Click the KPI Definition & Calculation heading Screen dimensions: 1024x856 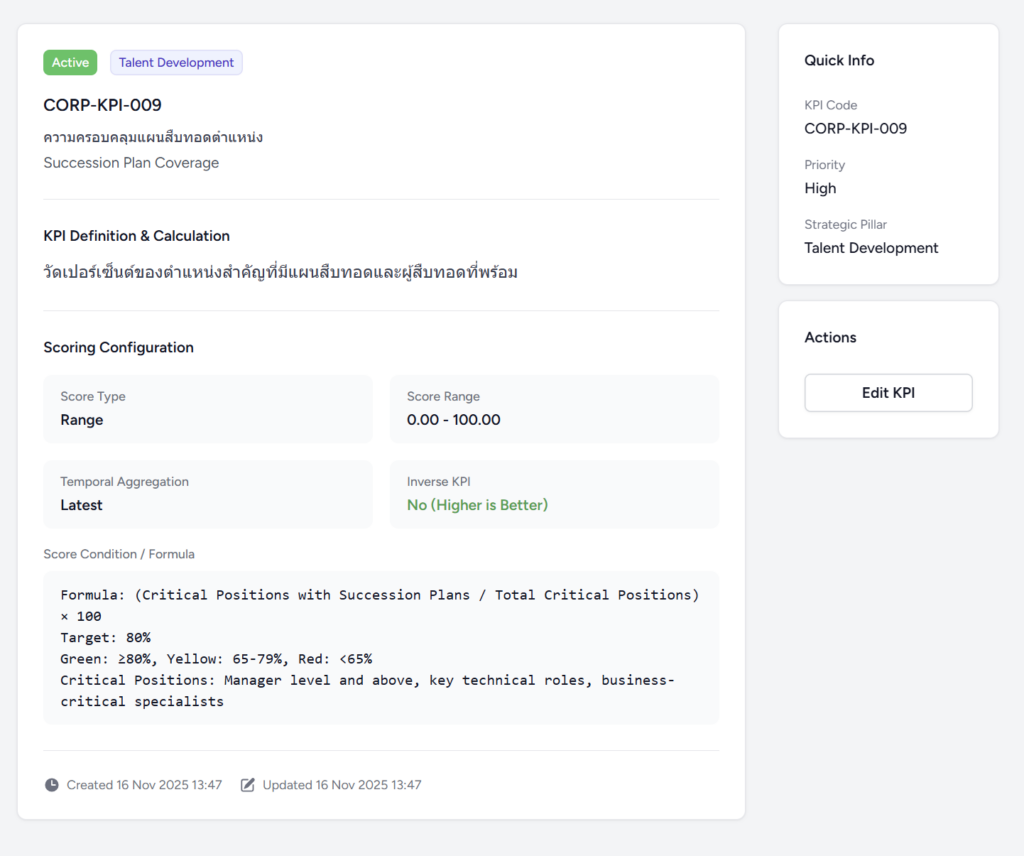click(x=136, y=236)
